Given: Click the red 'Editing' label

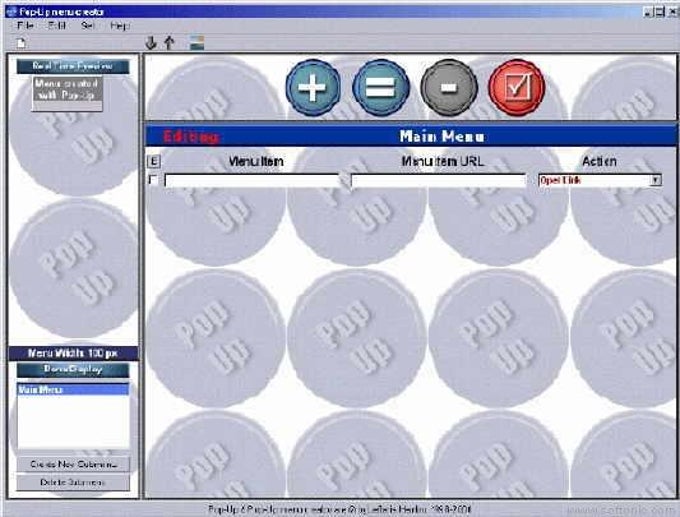Looking at the screenshot, I should point(191,137).
